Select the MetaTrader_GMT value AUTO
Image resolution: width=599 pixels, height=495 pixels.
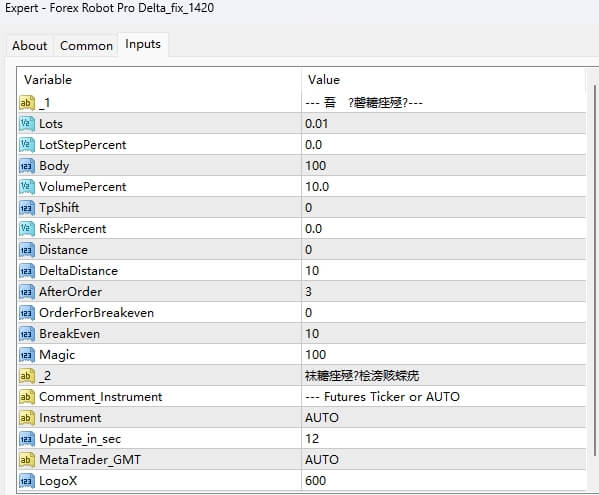[x=322, y=460]
